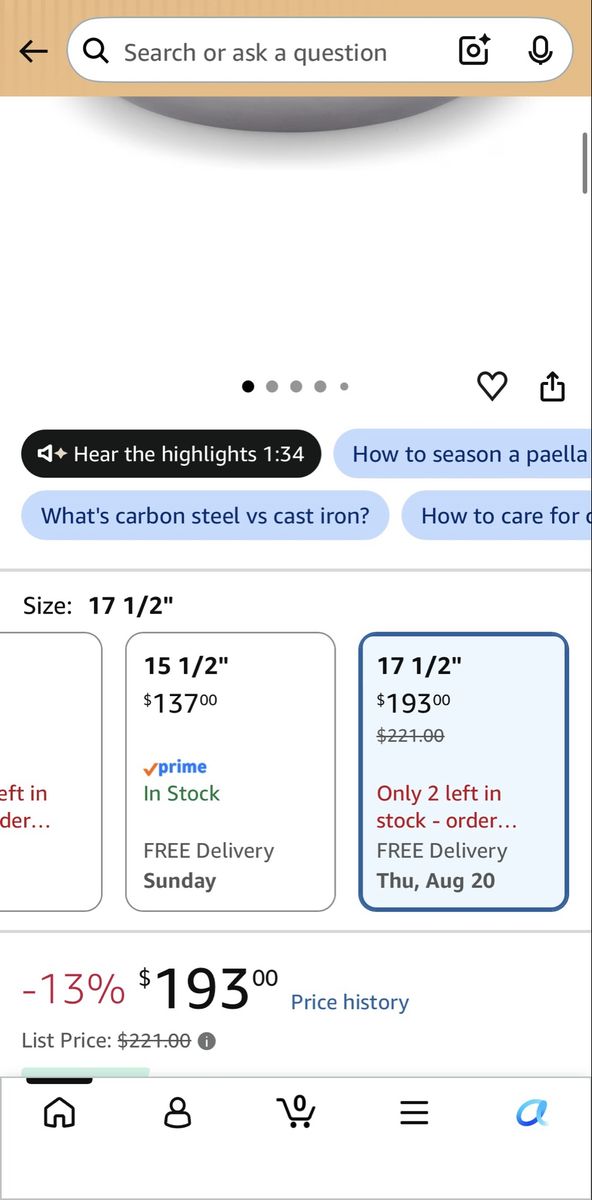This screenshot has height=1200, width=592.
Task: Open the hamburger menu icon
Action: (414, 1112)
